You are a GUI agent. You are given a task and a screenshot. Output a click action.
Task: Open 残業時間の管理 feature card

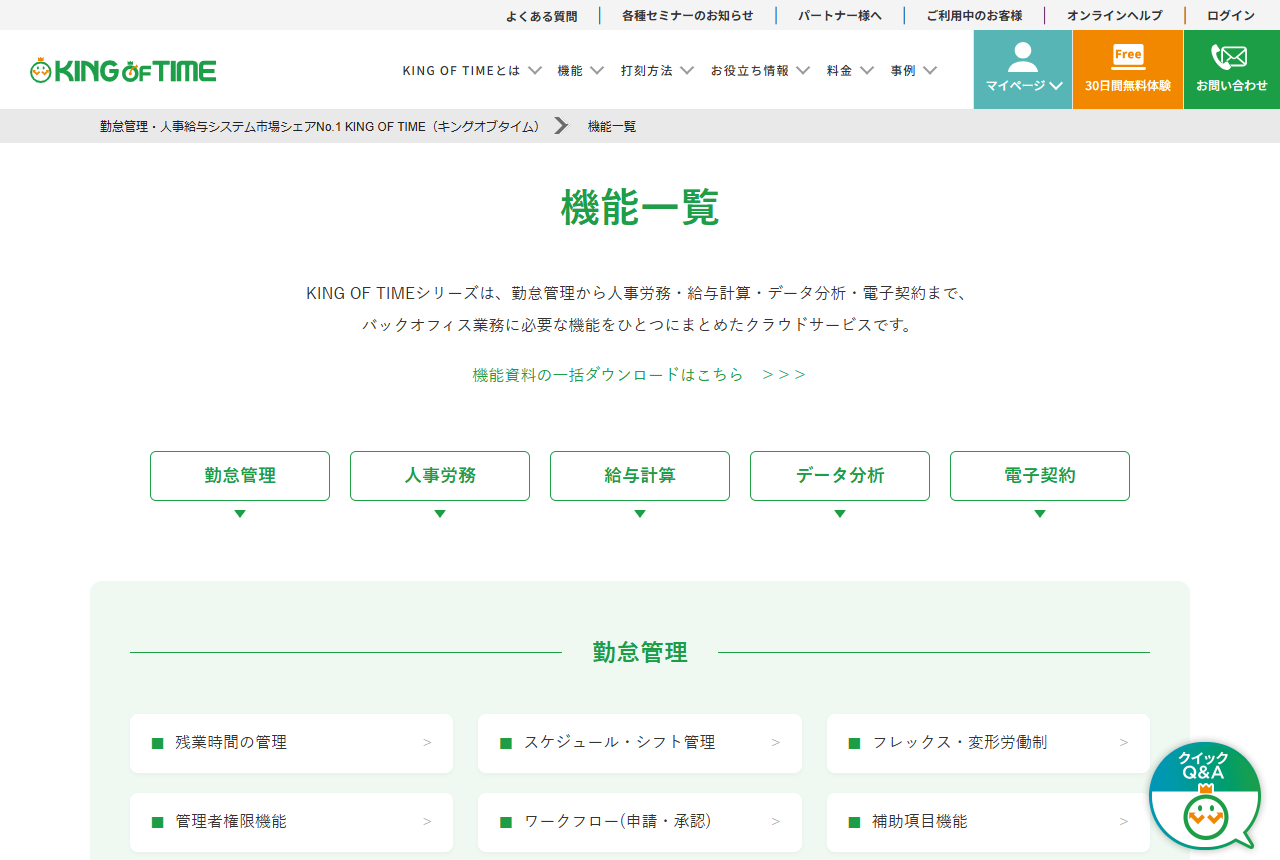coord(291,743)
